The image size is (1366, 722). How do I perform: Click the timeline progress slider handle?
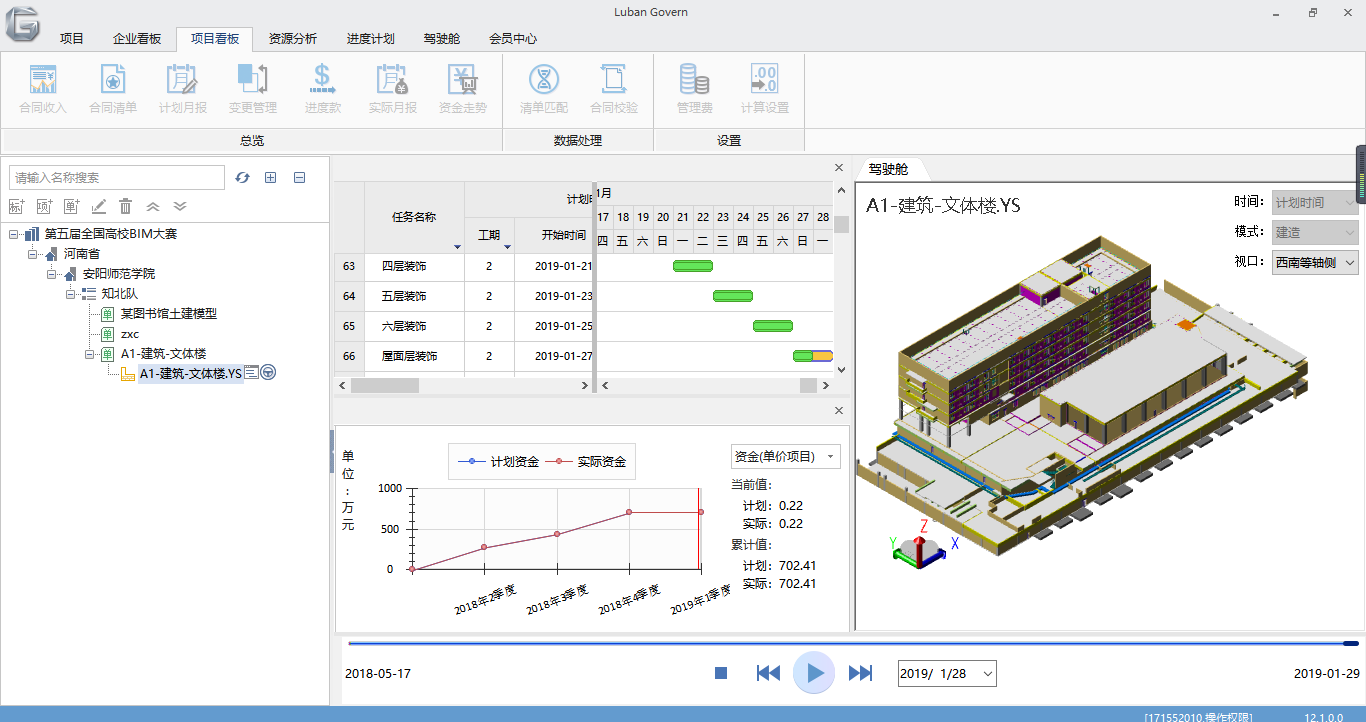(x=1351, y=643)
